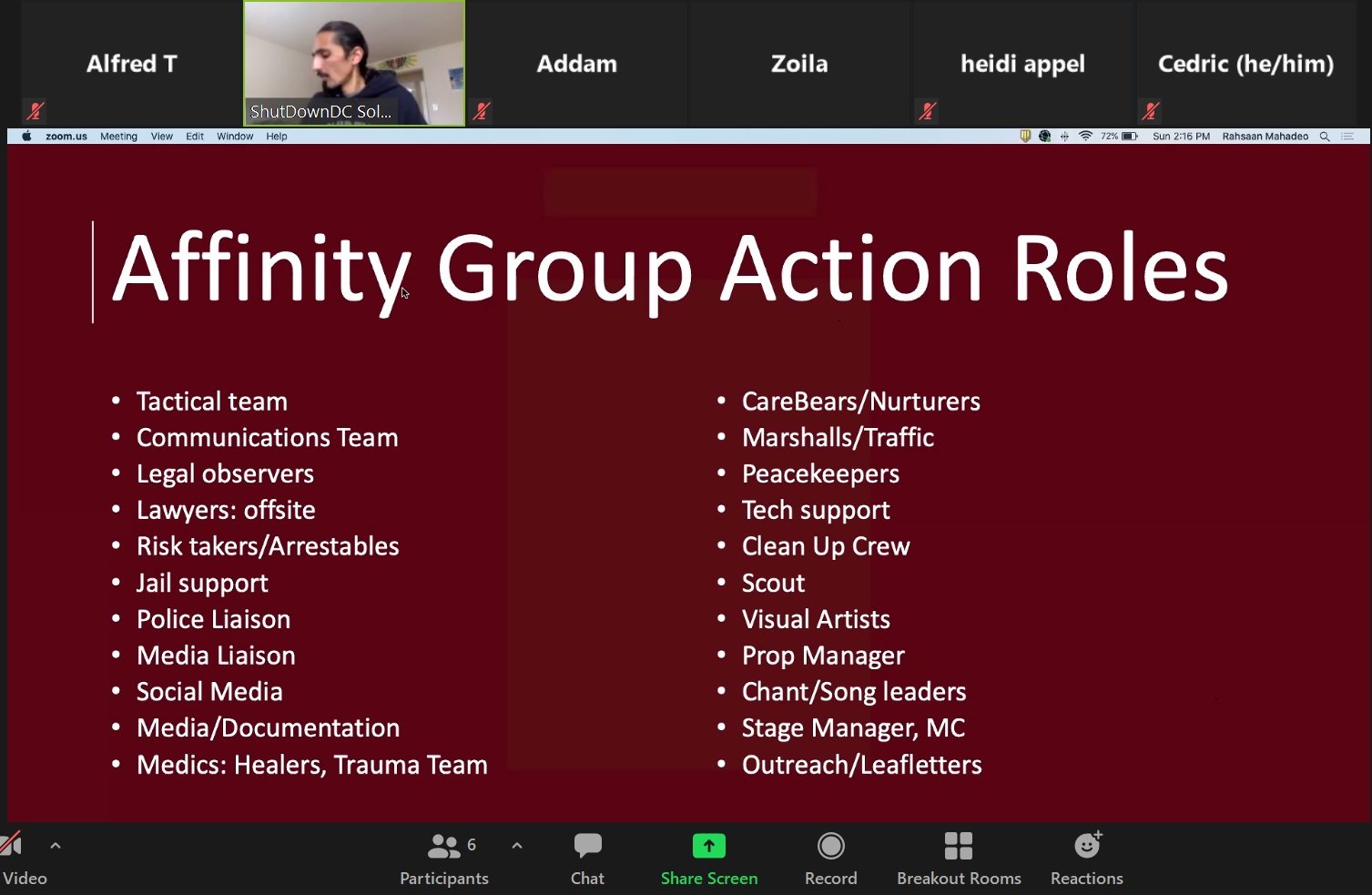Click the 'Tactical team' bullet

pyautogui.click(x=211, y=402)
